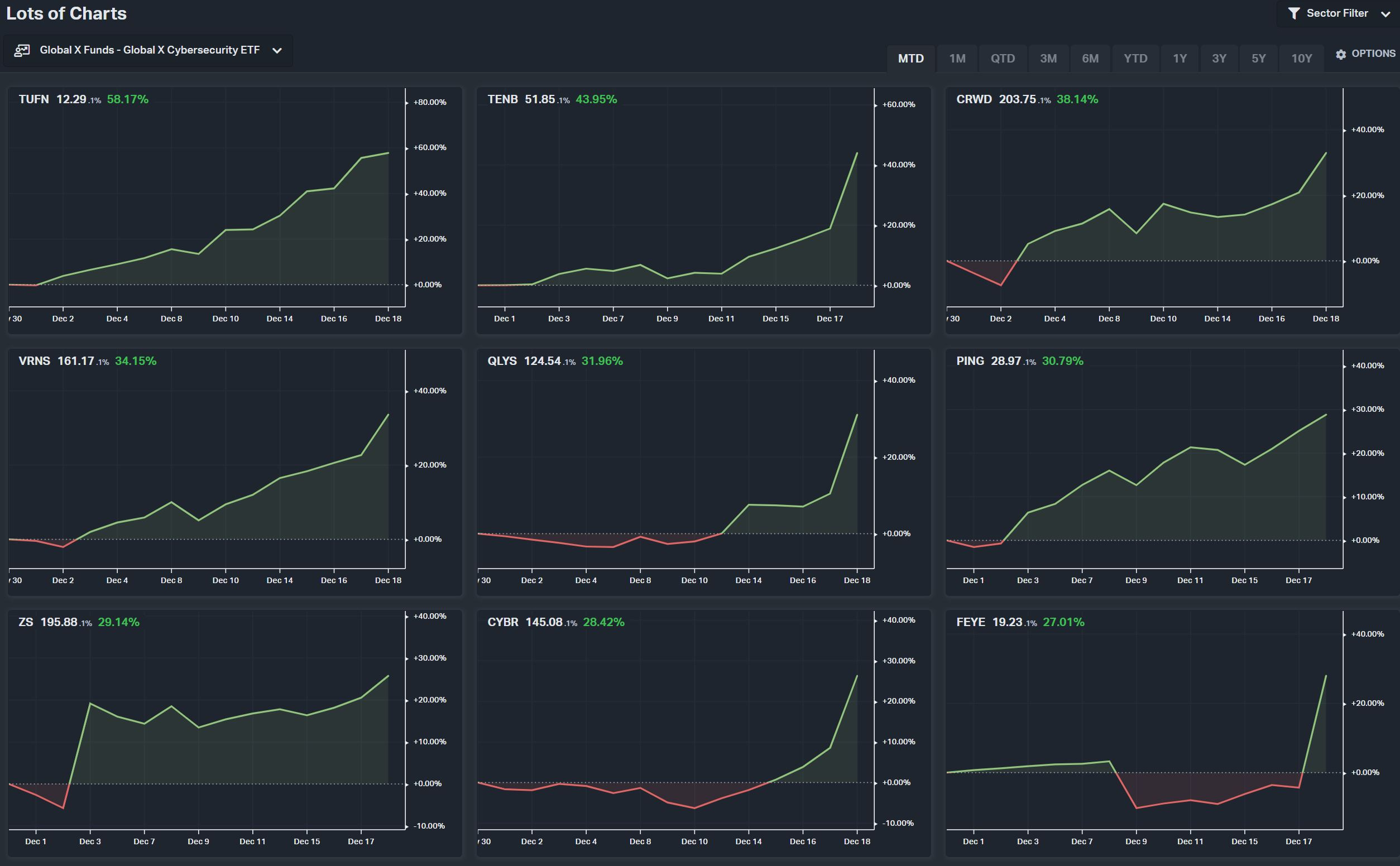Screen dimensions: 1400x866
Task: Click the OPTIONS gear icon
Action: [x=1341, y=55]
